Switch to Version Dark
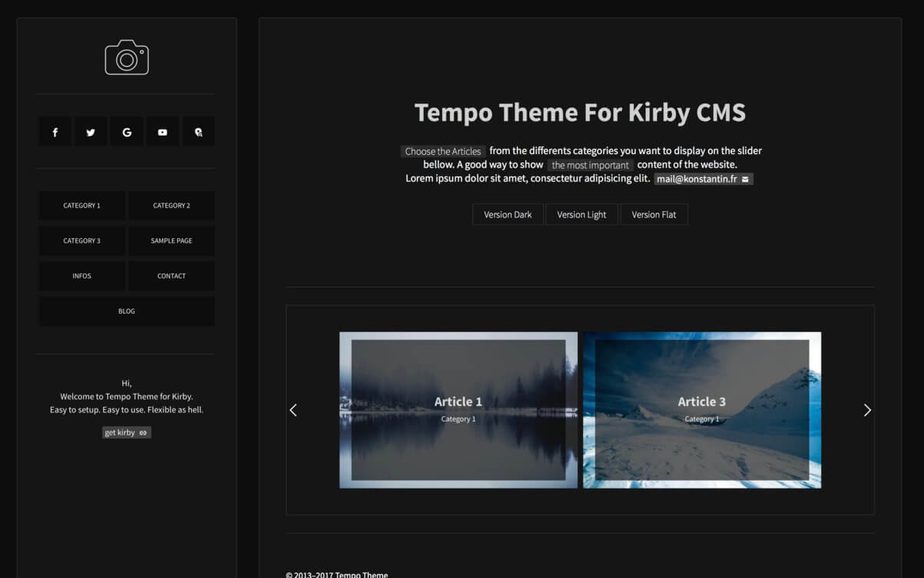The width and height of the screenshot is (924, 578). pyautogui.click(x=508, y=215)
